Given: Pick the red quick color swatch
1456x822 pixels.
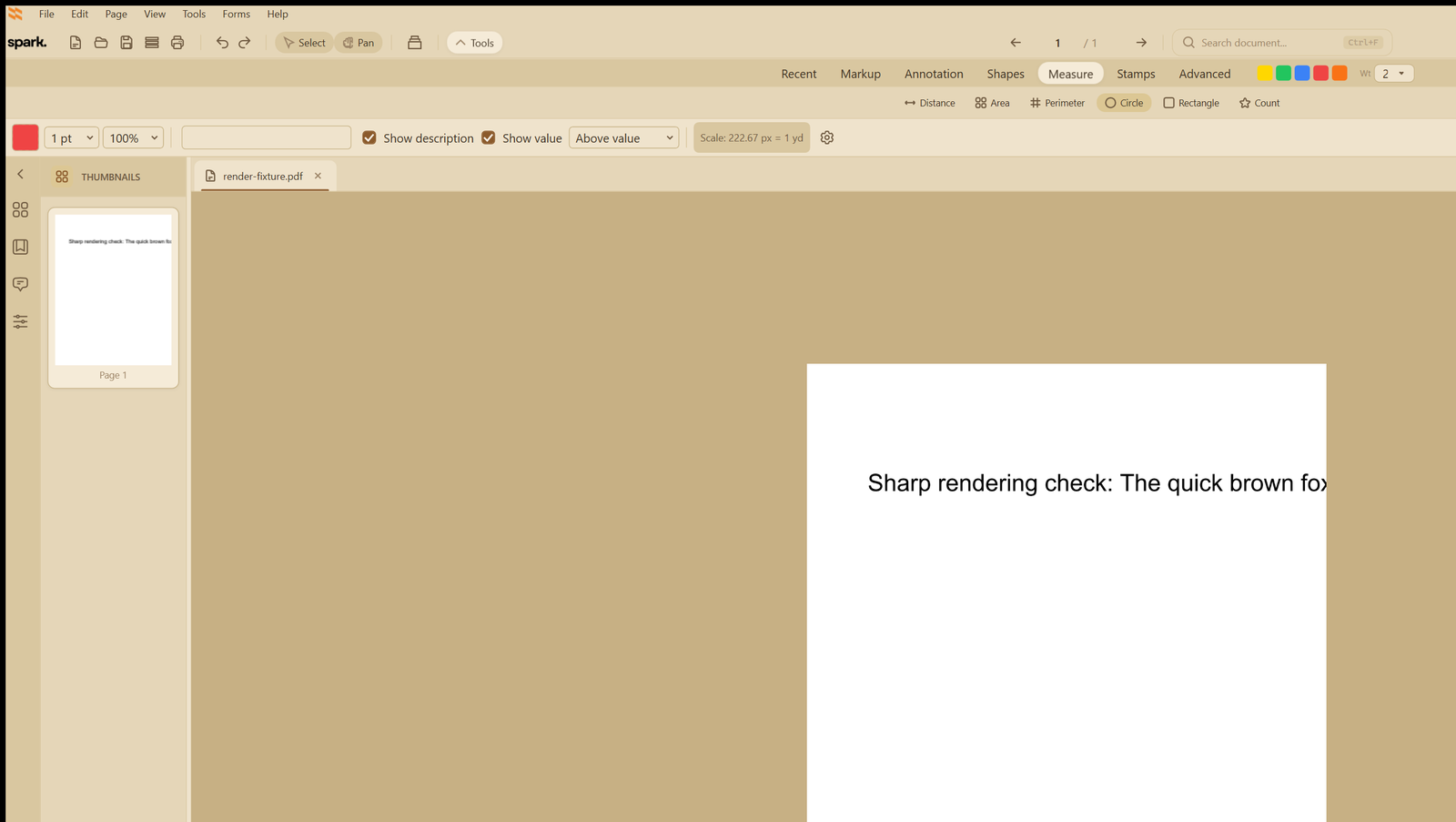Looking at the screenshot, I should (1320, 73).
